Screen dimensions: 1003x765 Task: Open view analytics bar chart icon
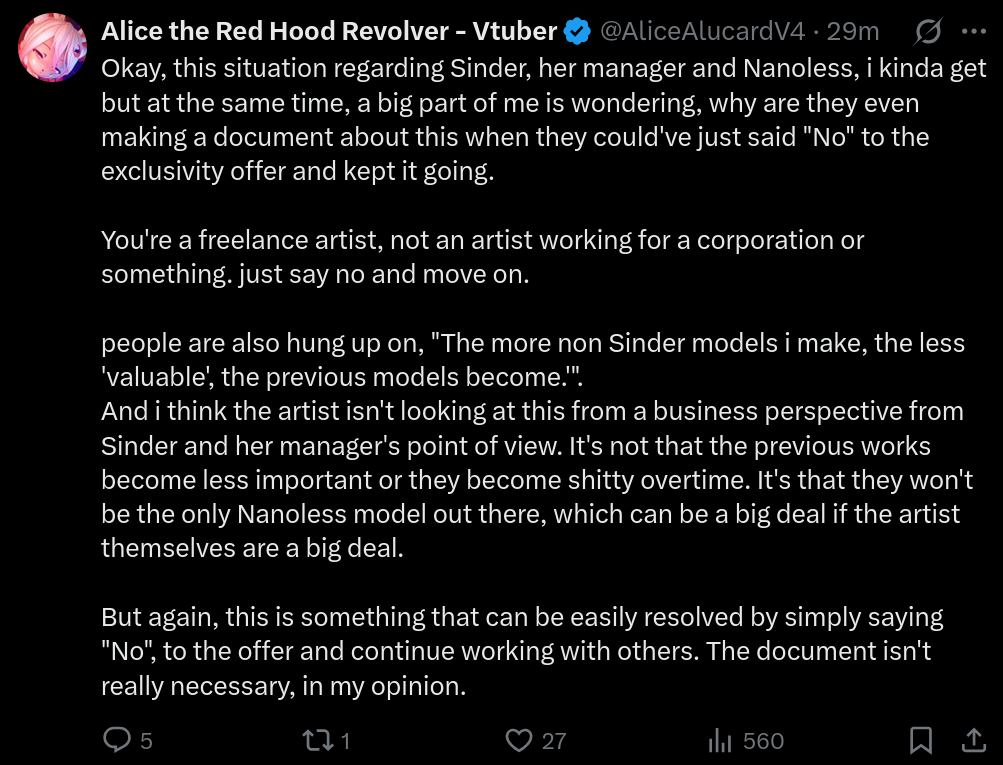pos(720,740)
